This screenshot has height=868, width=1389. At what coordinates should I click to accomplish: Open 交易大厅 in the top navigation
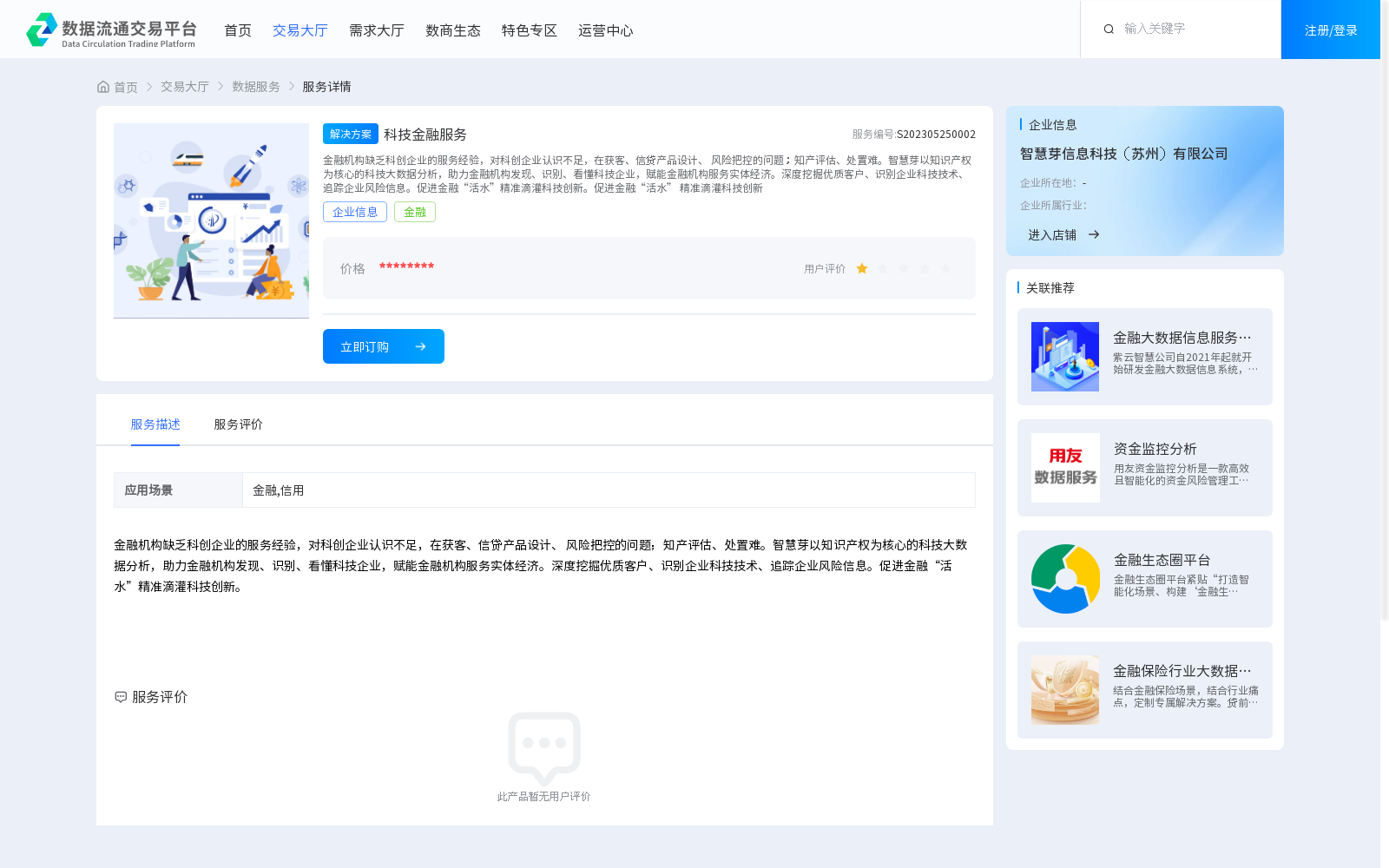tap(300, 30)
